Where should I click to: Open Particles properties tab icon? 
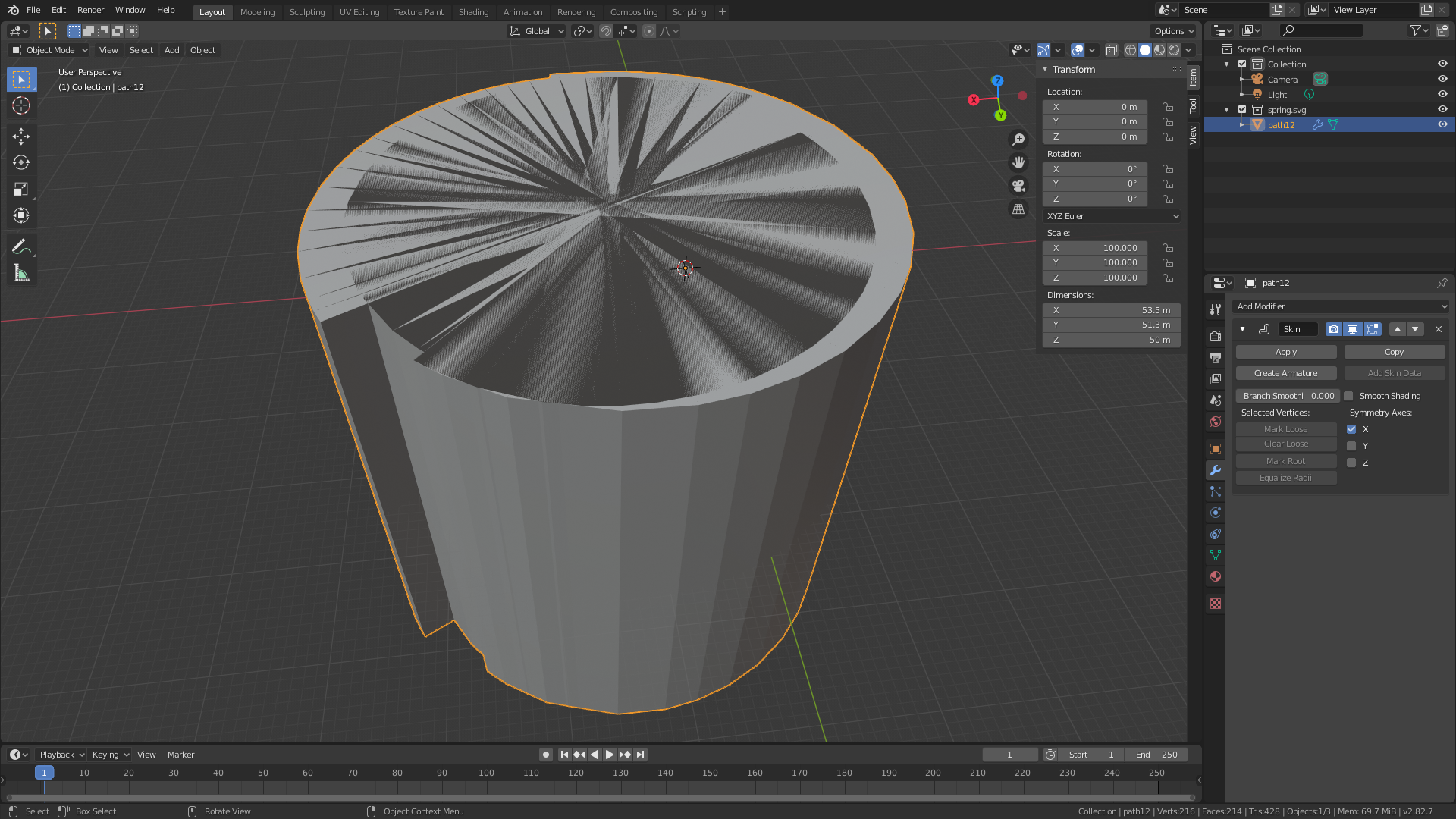tap(1216, 491)
